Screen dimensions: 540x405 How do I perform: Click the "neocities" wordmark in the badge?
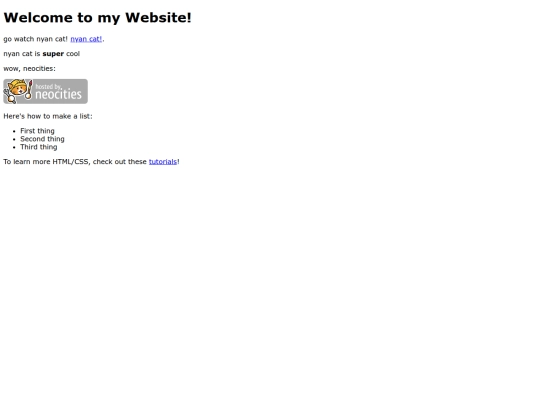click(58, 94)
